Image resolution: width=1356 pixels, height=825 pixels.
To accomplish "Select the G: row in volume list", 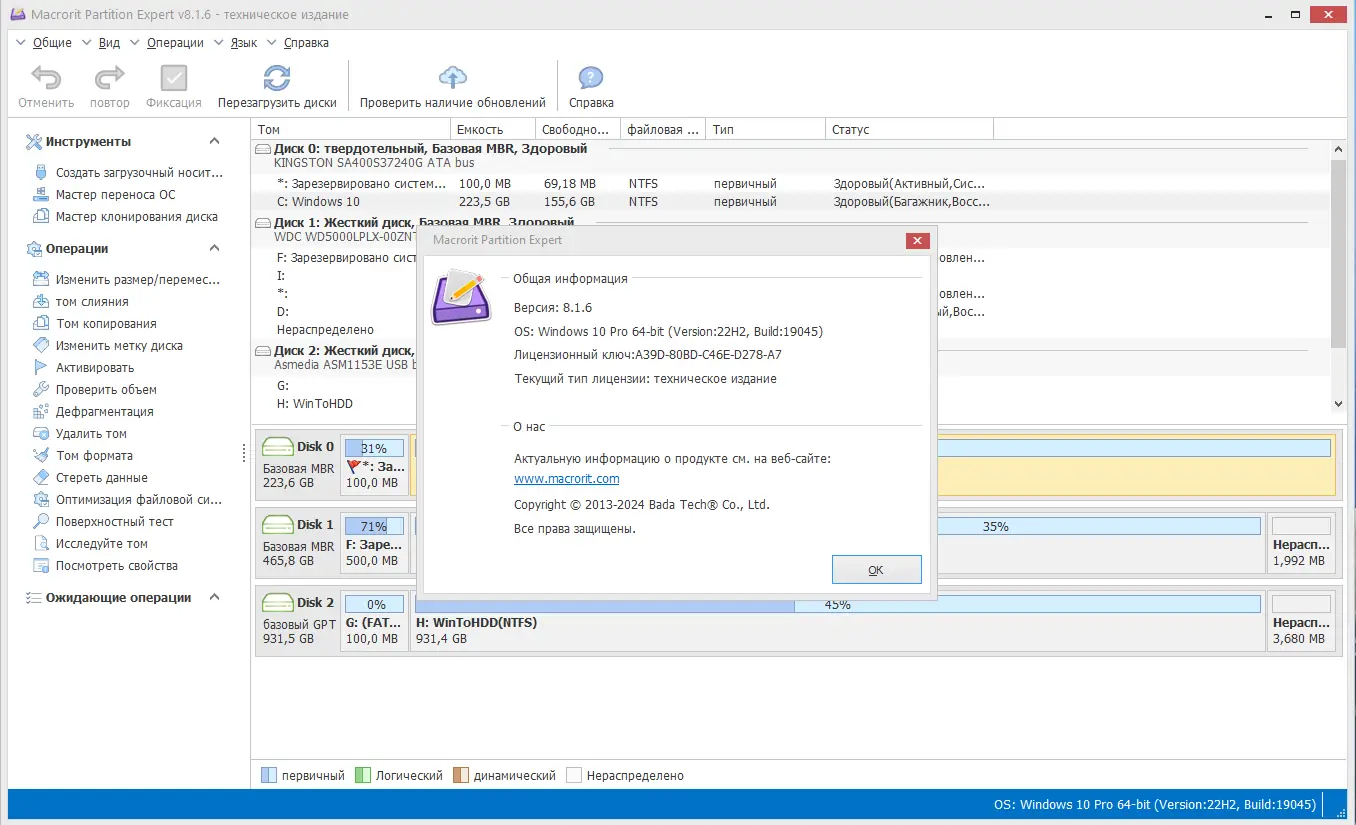I will [333, 386].
